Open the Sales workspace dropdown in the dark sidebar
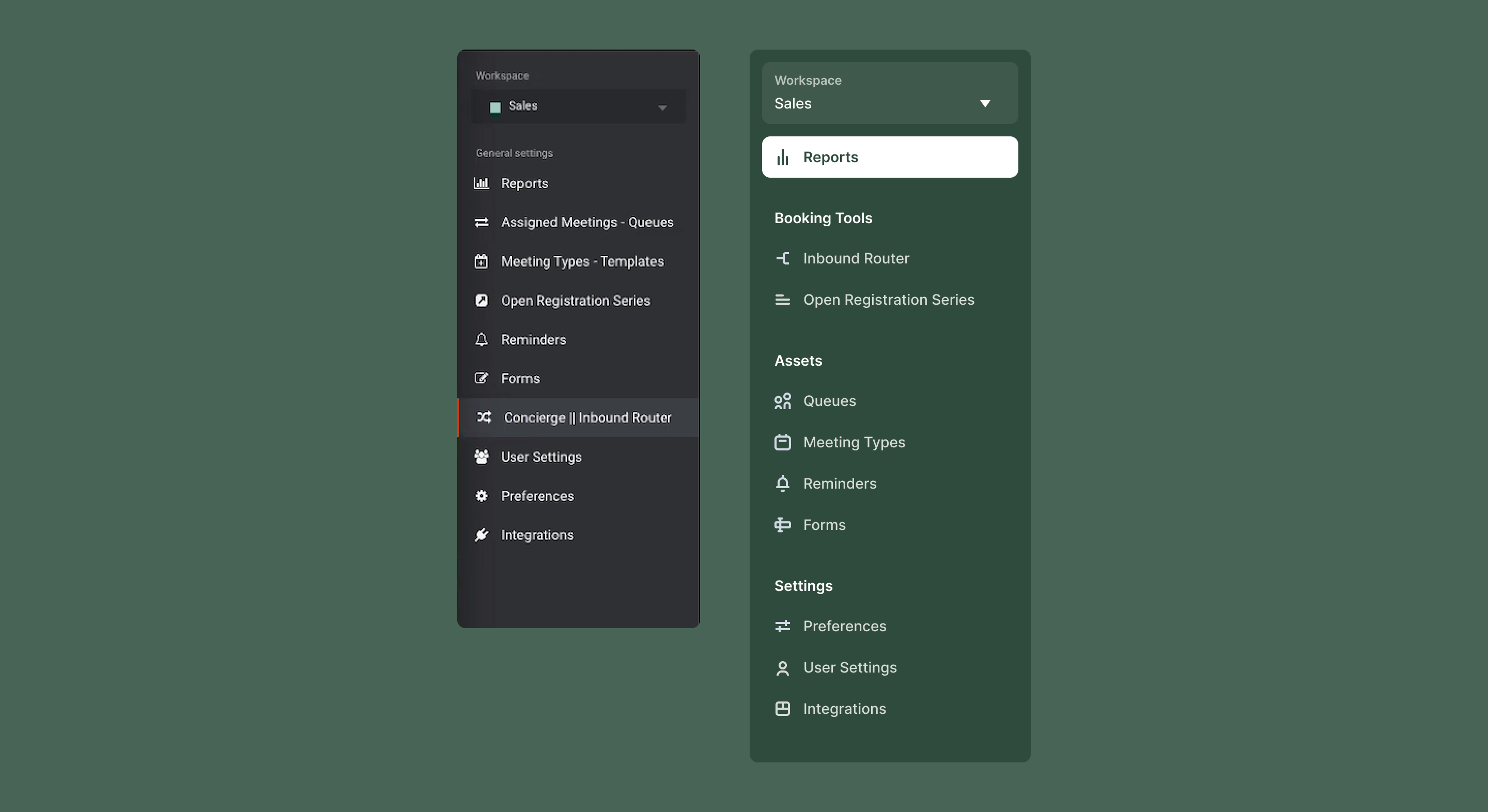Image resolution: width=1488 pixels, height=812 pixels. pos(578,106)
